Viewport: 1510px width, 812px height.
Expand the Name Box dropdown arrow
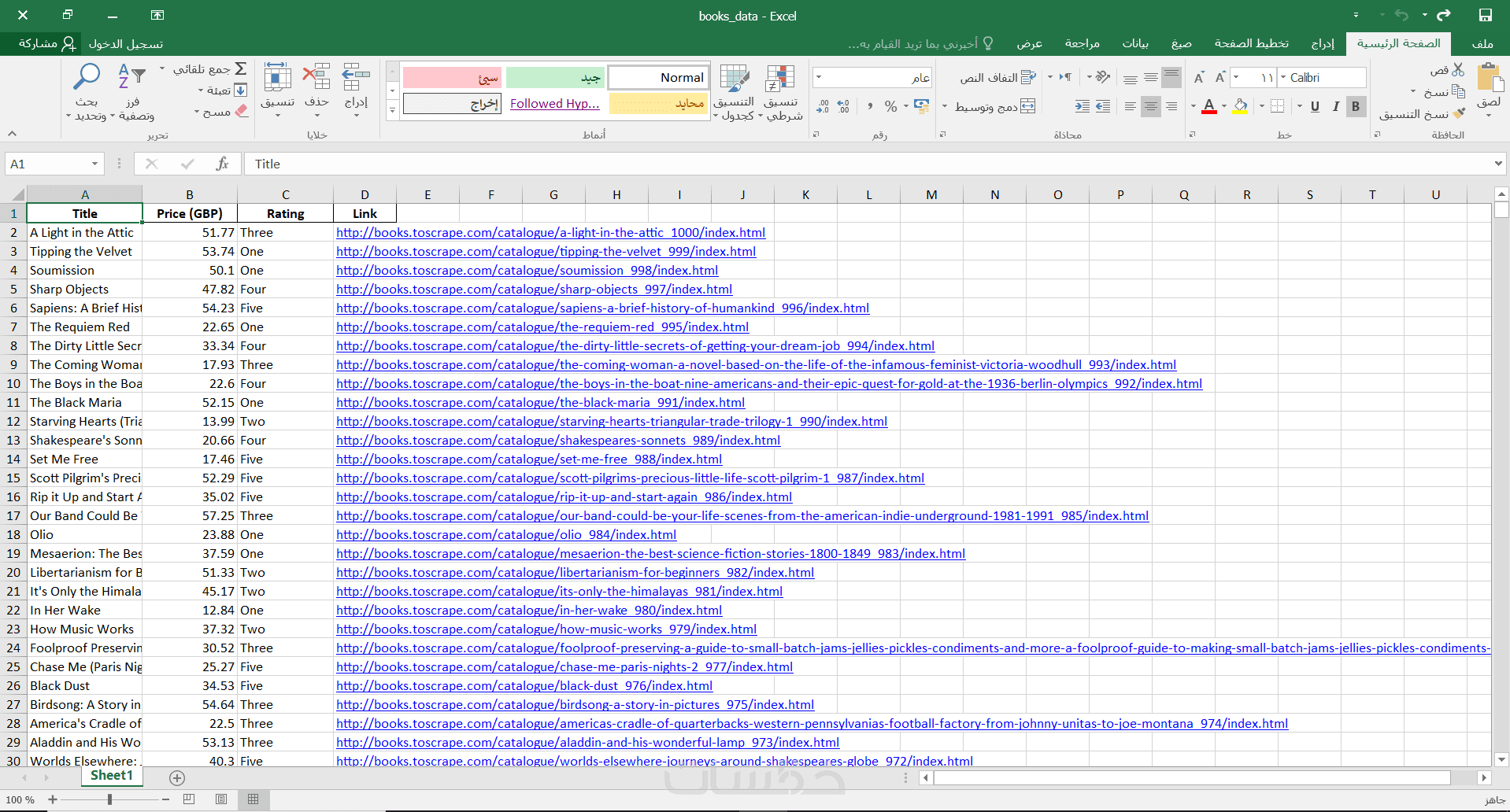tap(94, 164)
